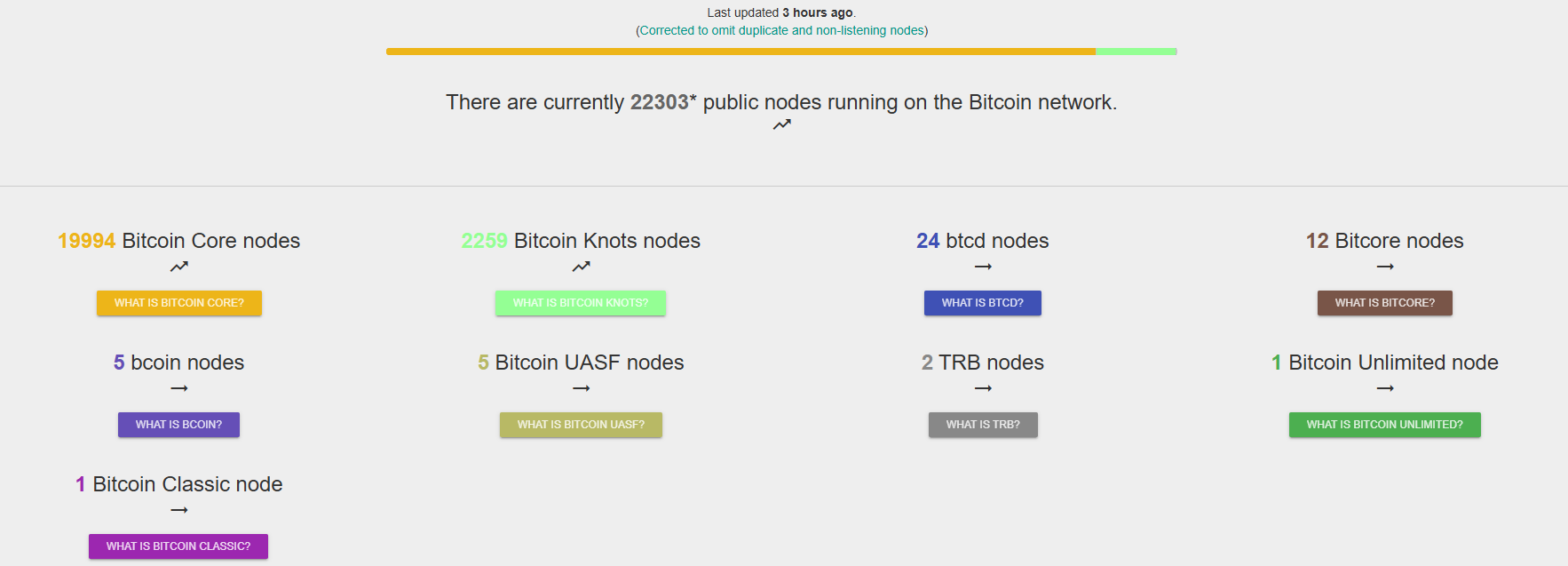The height and width of the screenshot is (566, 1568).
Task: Click the flat trend arrow under Bitcoin UASF nodes
Action: (x=581, y=388)
